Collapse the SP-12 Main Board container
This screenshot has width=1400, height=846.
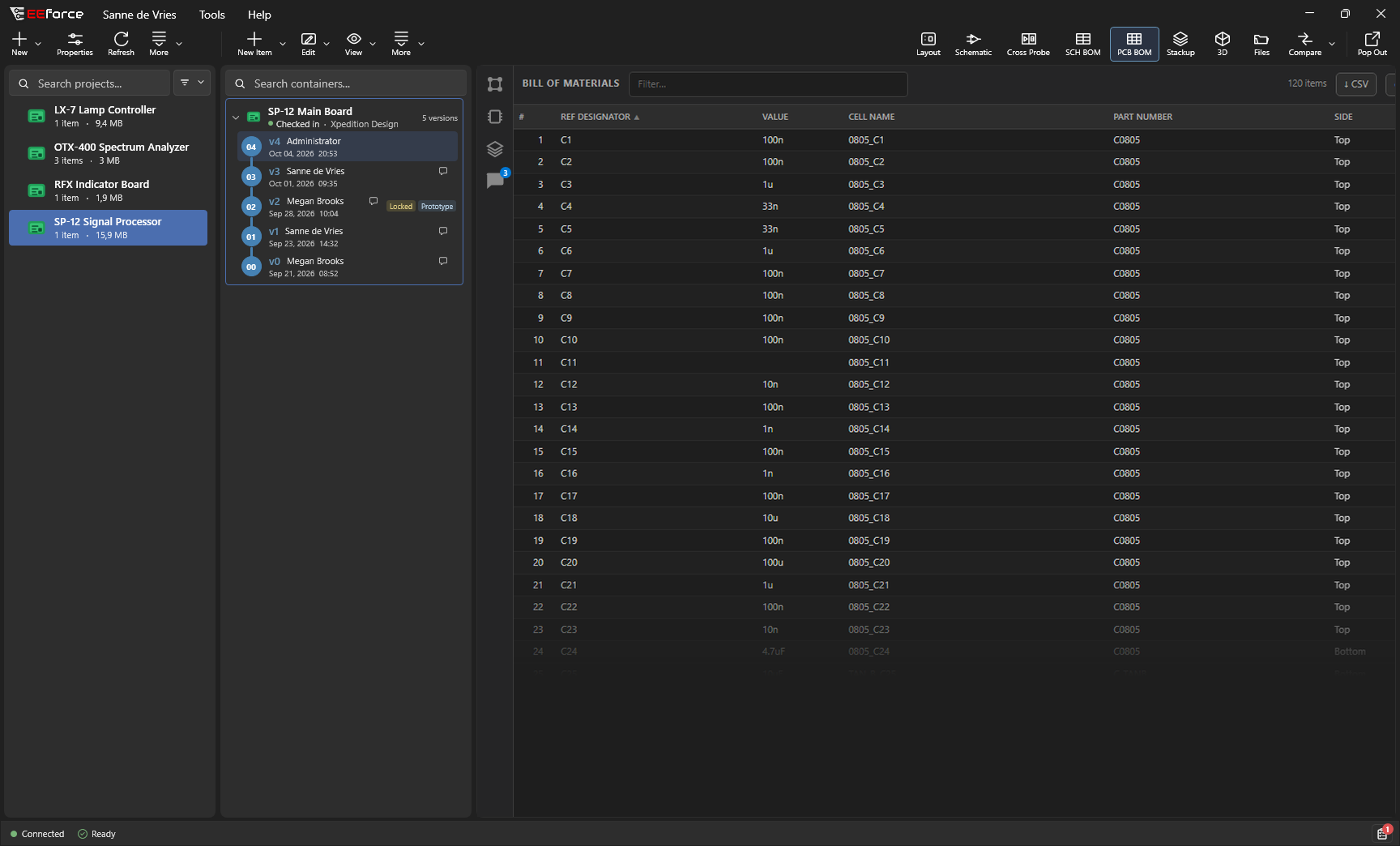[x=236, y=117]
